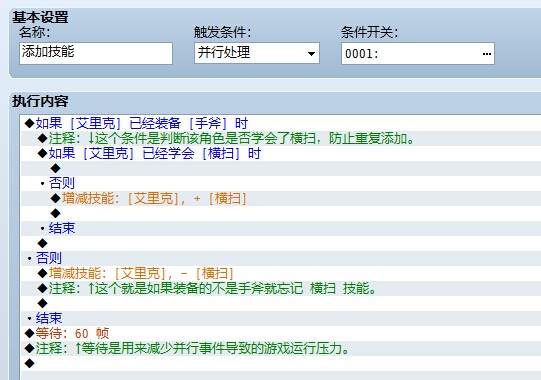
Task: Select the comment about 不是手斧就忘记 横扫 技能
Action: click(281, 289)
